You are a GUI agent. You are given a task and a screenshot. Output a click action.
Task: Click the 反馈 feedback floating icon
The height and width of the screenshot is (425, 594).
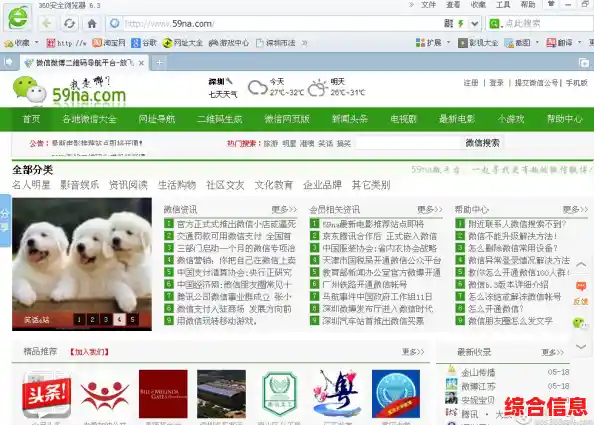[x=581, y=293]
